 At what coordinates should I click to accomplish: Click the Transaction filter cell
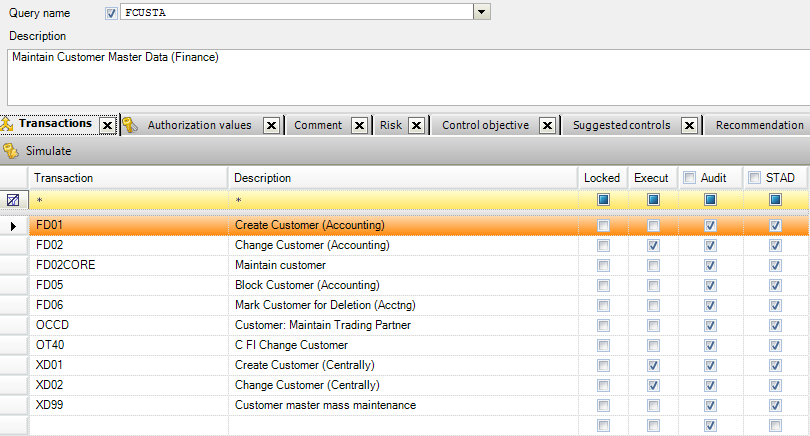(x=128, y=200)
